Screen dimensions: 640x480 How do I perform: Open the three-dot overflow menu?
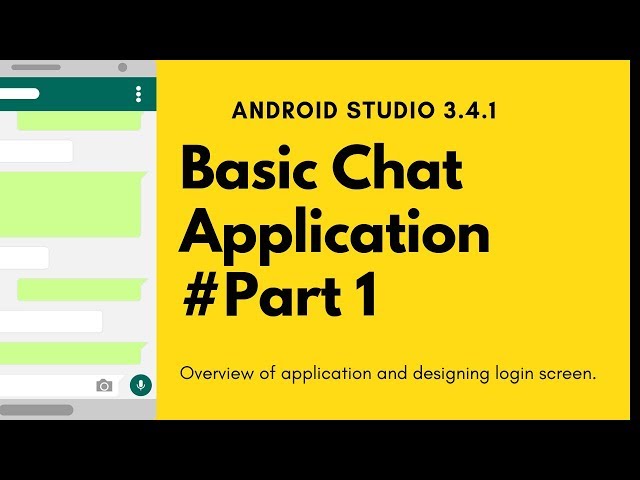(138, 94)
